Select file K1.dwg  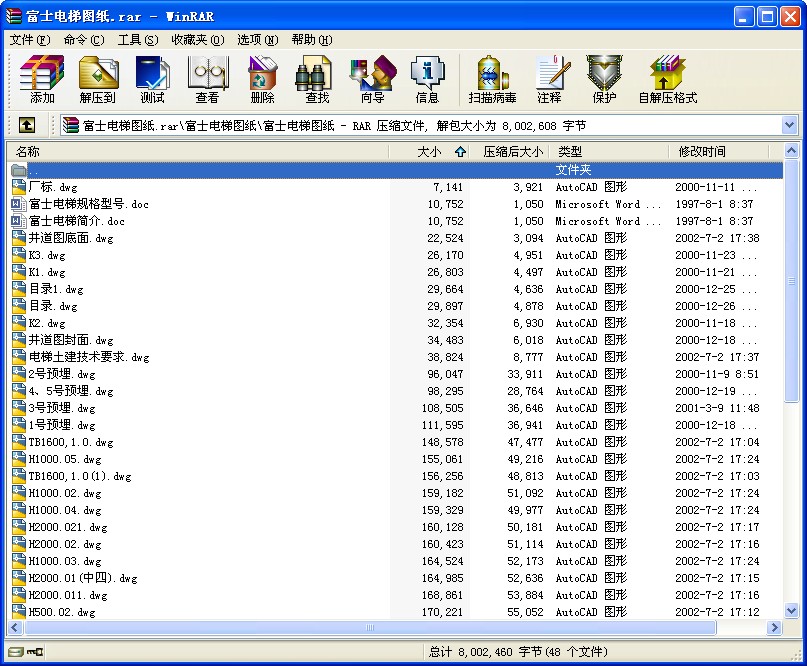click(x=47, y=272)
